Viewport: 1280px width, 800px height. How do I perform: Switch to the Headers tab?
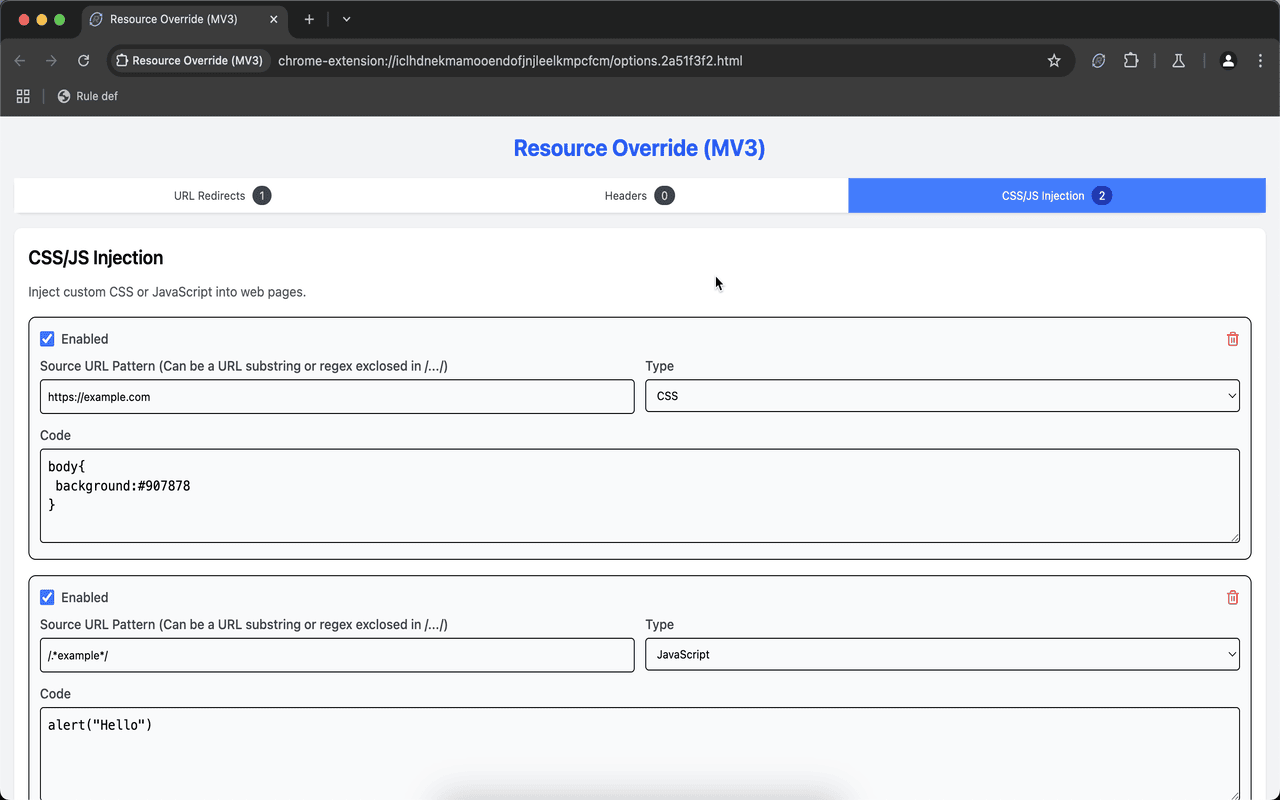(639, 195)
